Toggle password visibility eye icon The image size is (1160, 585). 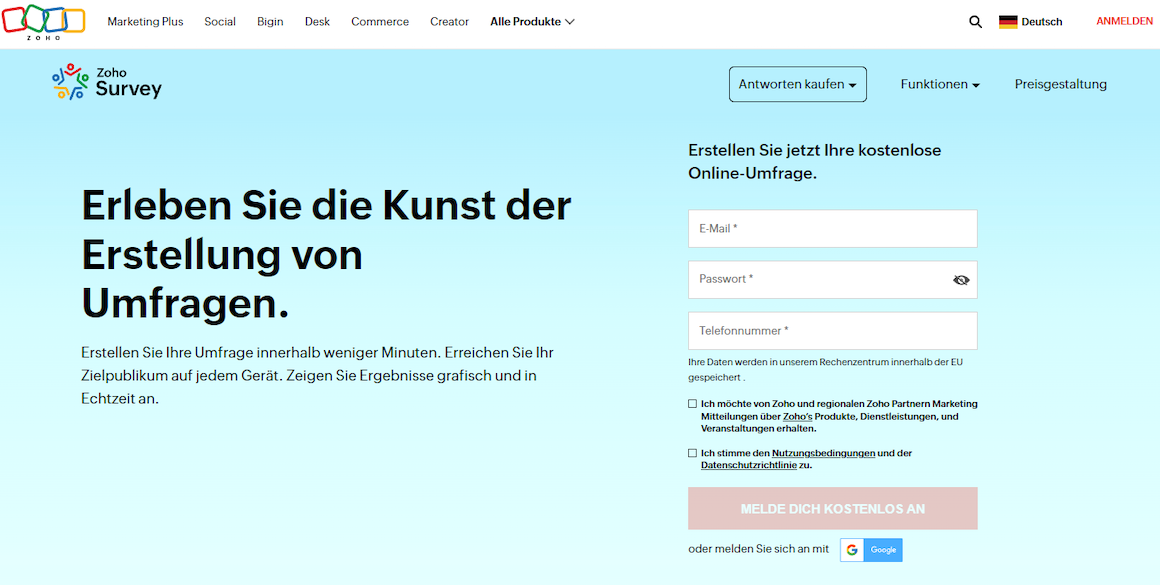coord(961,280)
